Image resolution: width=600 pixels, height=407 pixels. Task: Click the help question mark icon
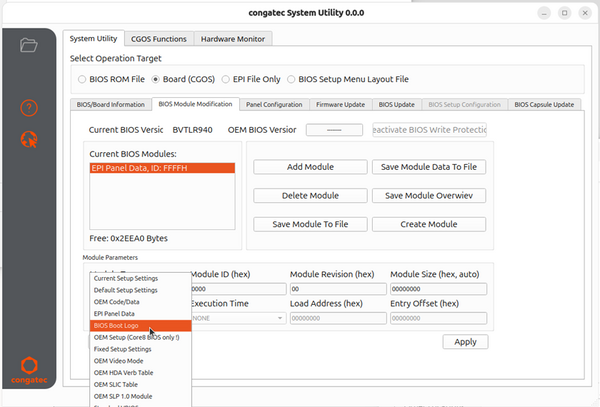click(x=28, y=108)
